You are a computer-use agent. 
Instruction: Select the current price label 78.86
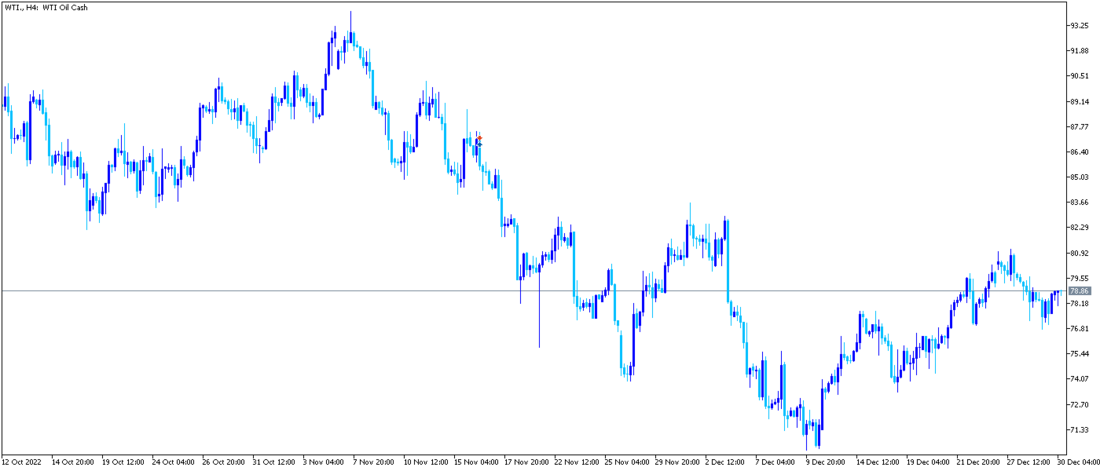1079,291
